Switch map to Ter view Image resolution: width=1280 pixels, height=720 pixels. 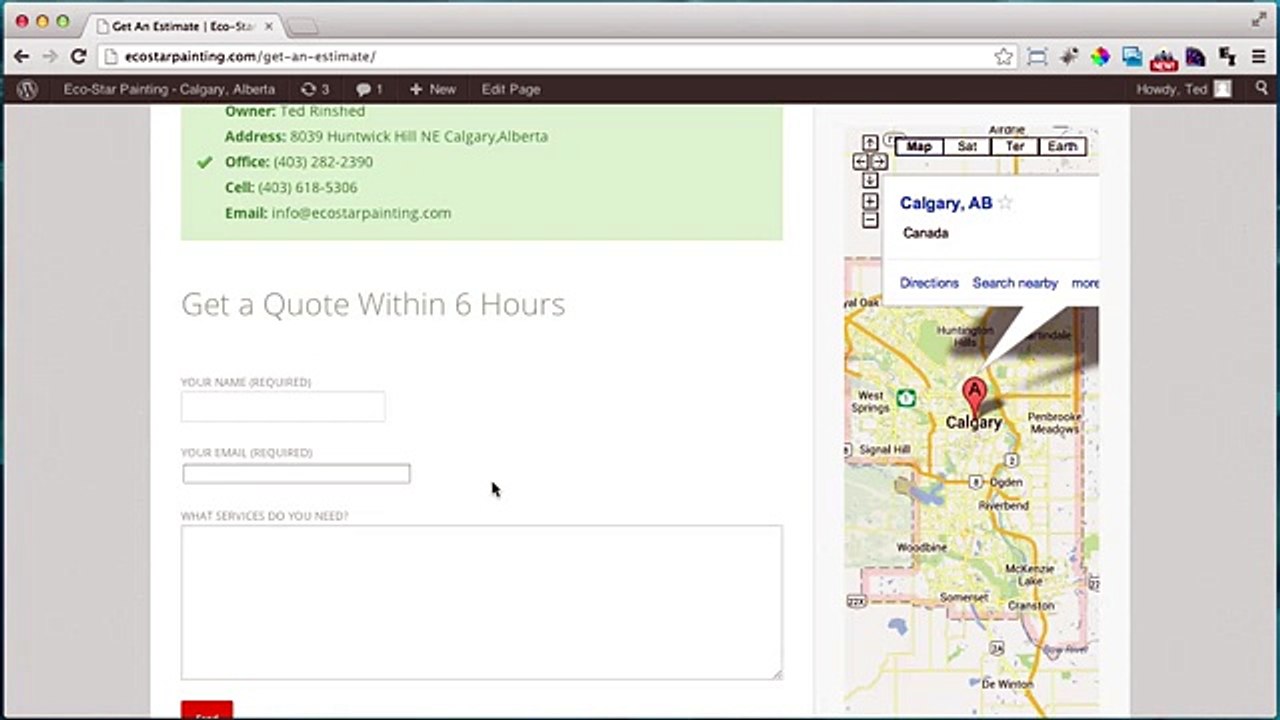[1015, 146]
